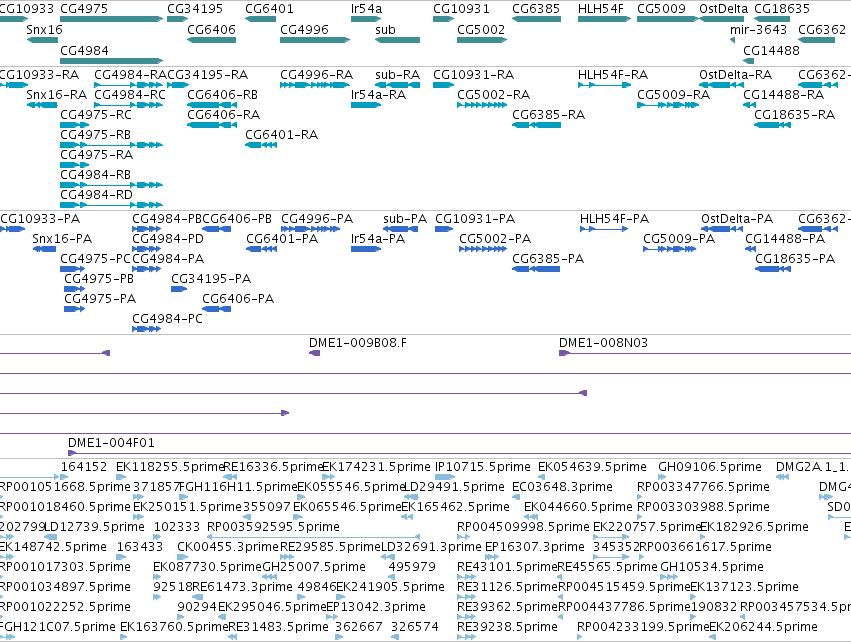Open protein CG5002-PA label
851x642 pixels.
pos(495,239)
